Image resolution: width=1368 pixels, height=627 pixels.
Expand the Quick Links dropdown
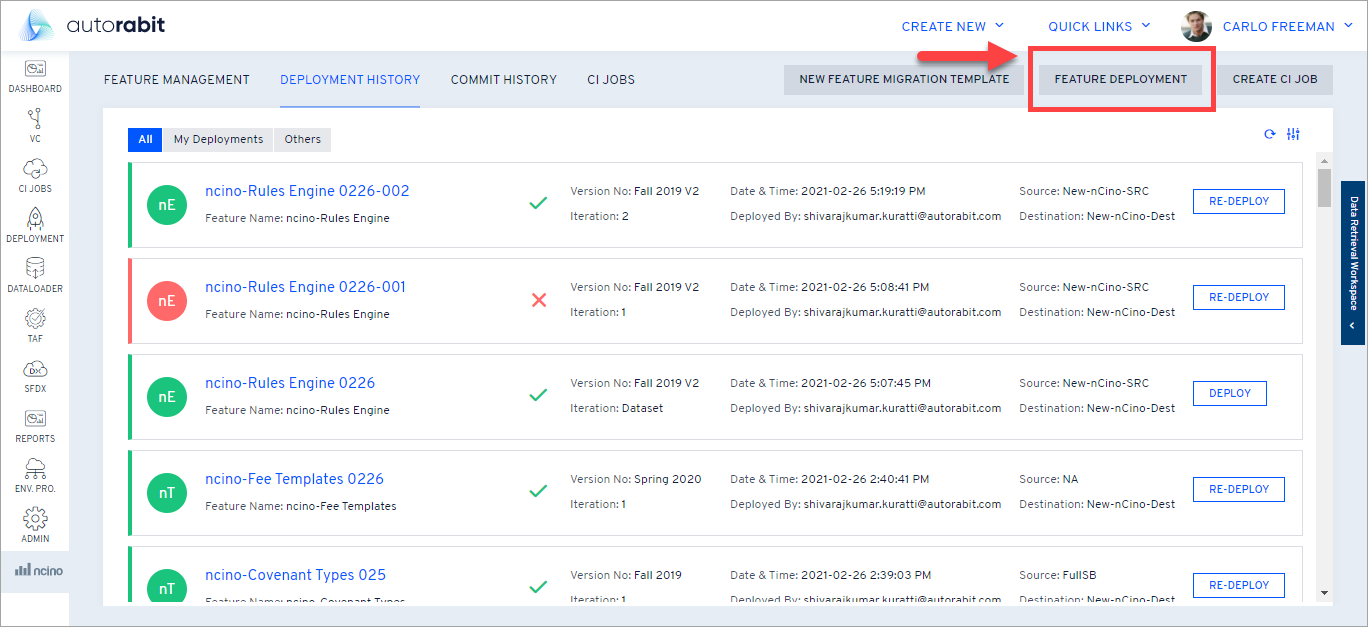pyautogui.click(x=1099, y=27)
